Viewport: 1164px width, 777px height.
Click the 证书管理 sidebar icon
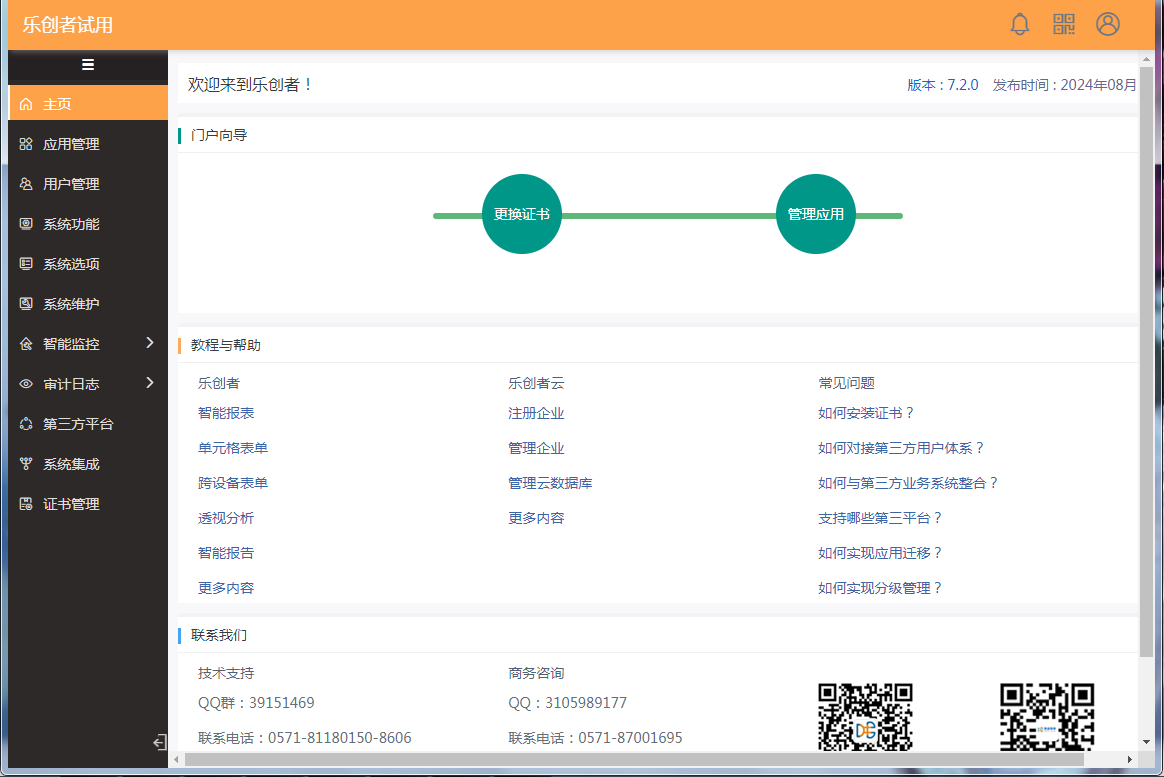coord(26,504)
